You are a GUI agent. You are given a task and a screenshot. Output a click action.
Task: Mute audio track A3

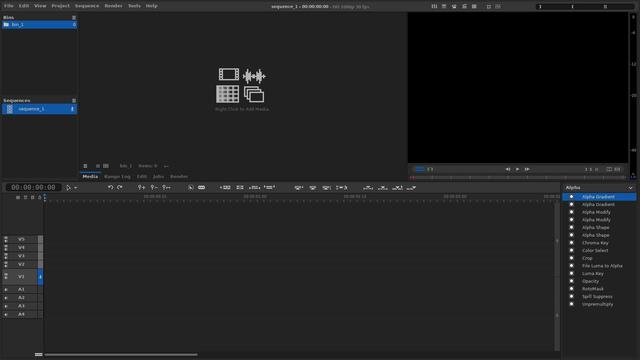click(x=6, y=306)
